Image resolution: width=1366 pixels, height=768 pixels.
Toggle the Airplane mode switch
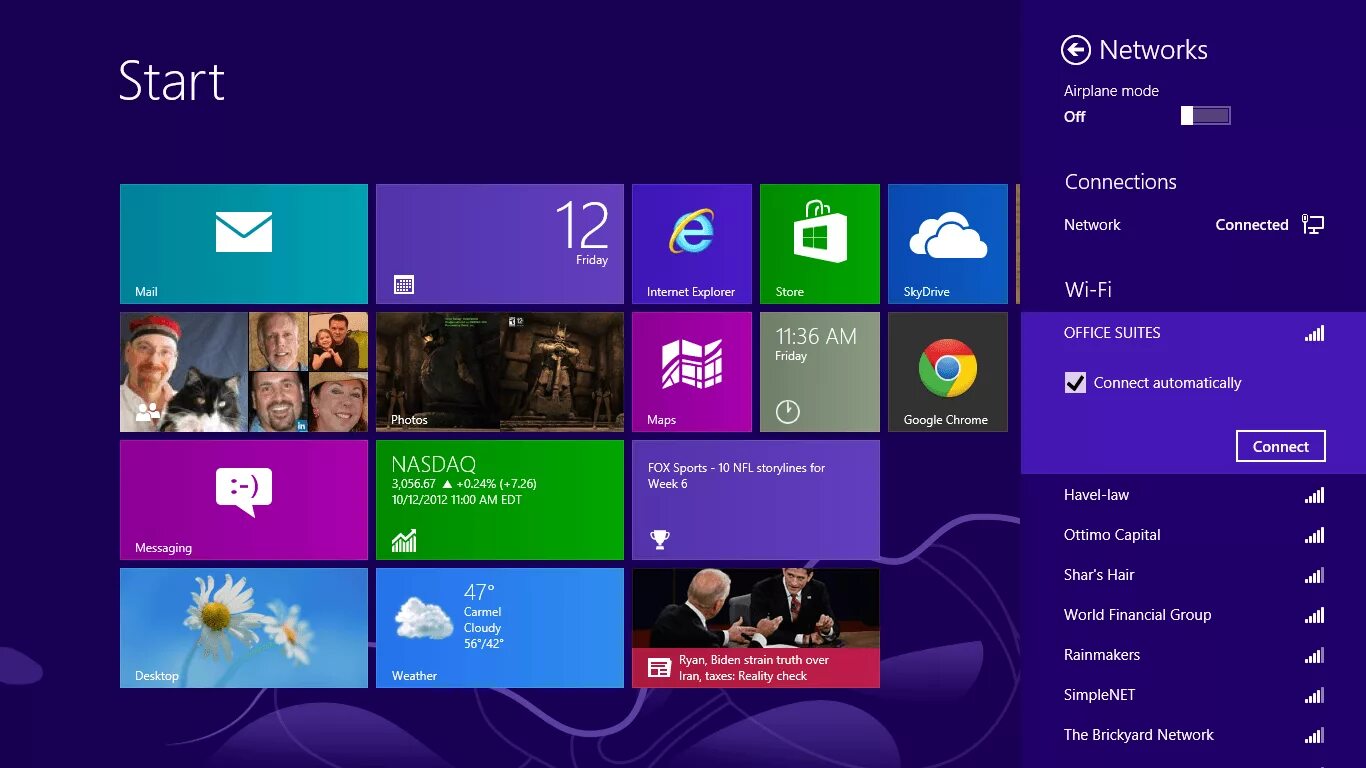1205,116
